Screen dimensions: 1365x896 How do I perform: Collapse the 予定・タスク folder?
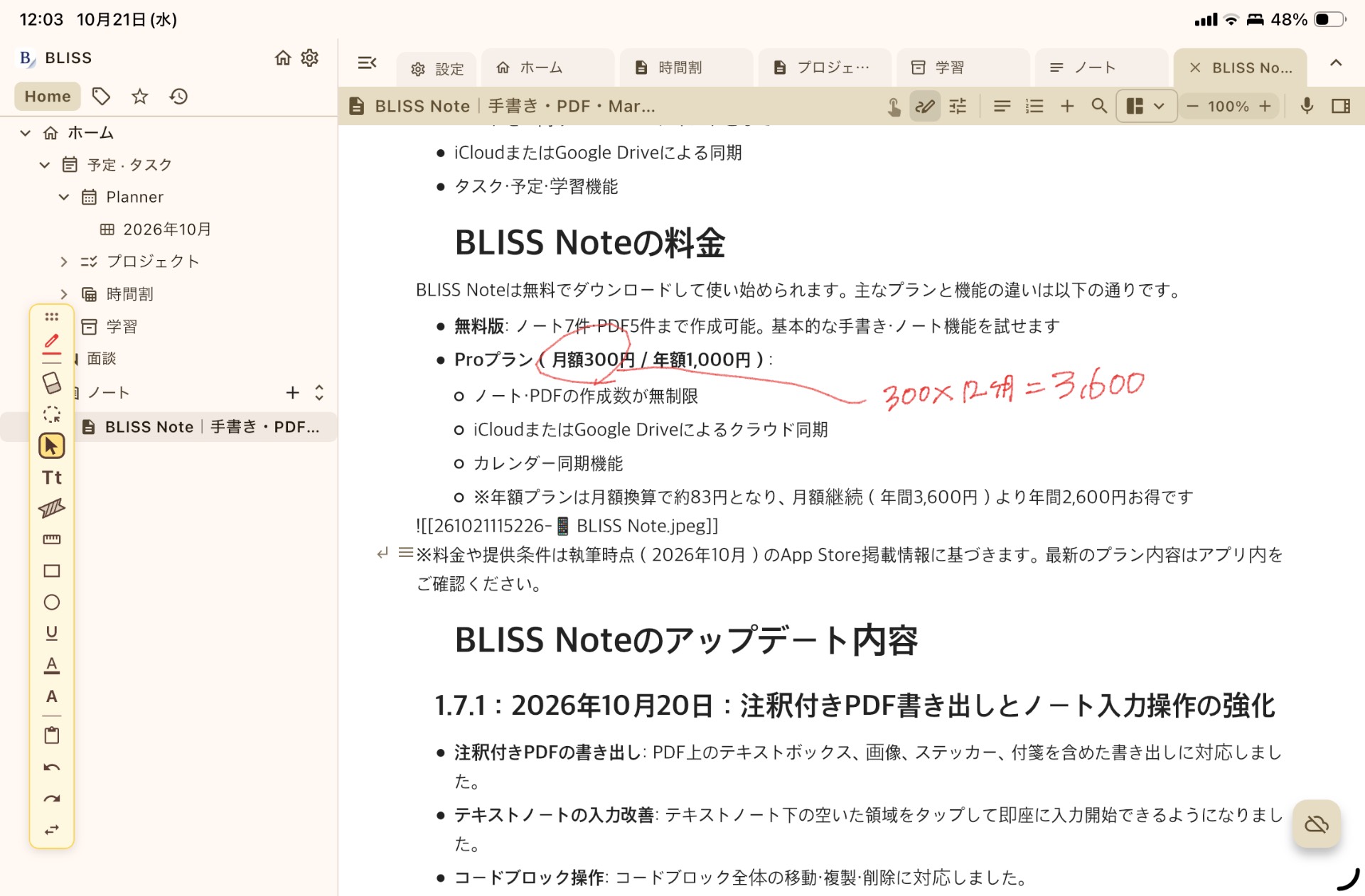pyautogui.click(x=44, y=165)
